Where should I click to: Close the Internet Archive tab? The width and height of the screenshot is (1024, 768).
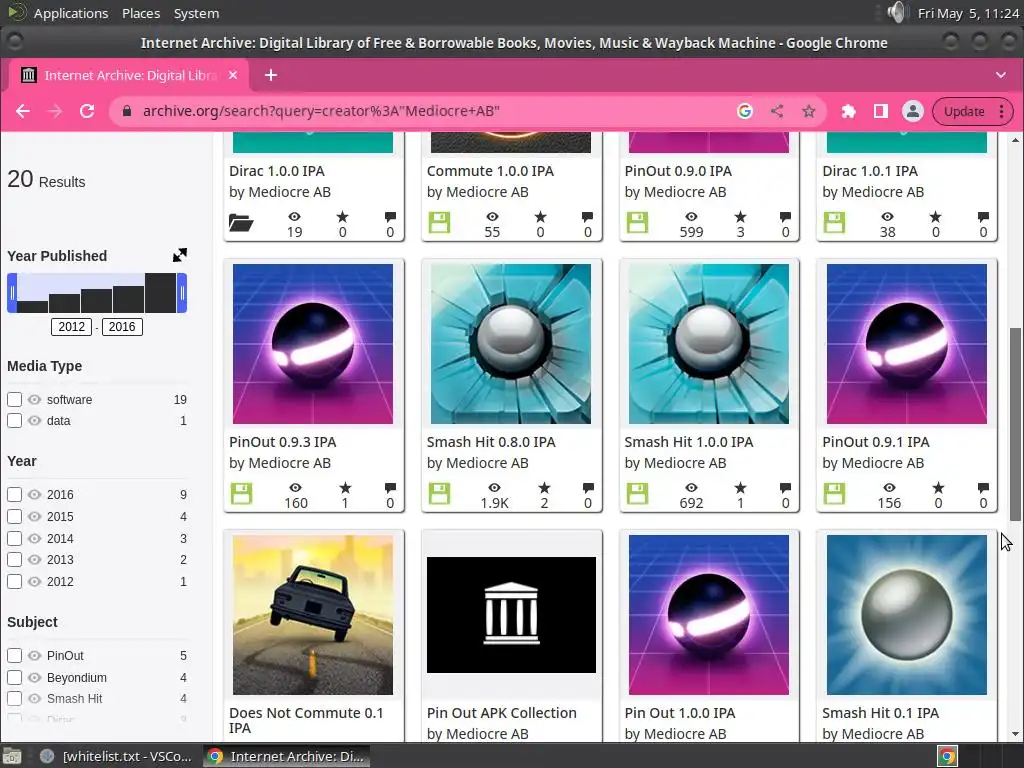(x=232, y=75)
